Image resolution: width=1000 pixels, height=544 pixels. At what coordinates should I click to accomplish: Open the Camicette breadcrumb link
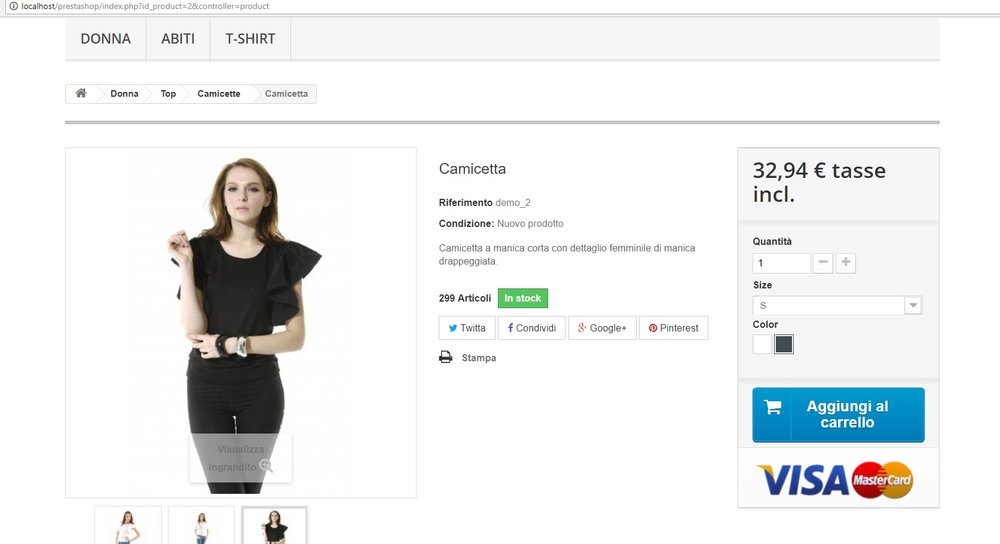[219, 93]
